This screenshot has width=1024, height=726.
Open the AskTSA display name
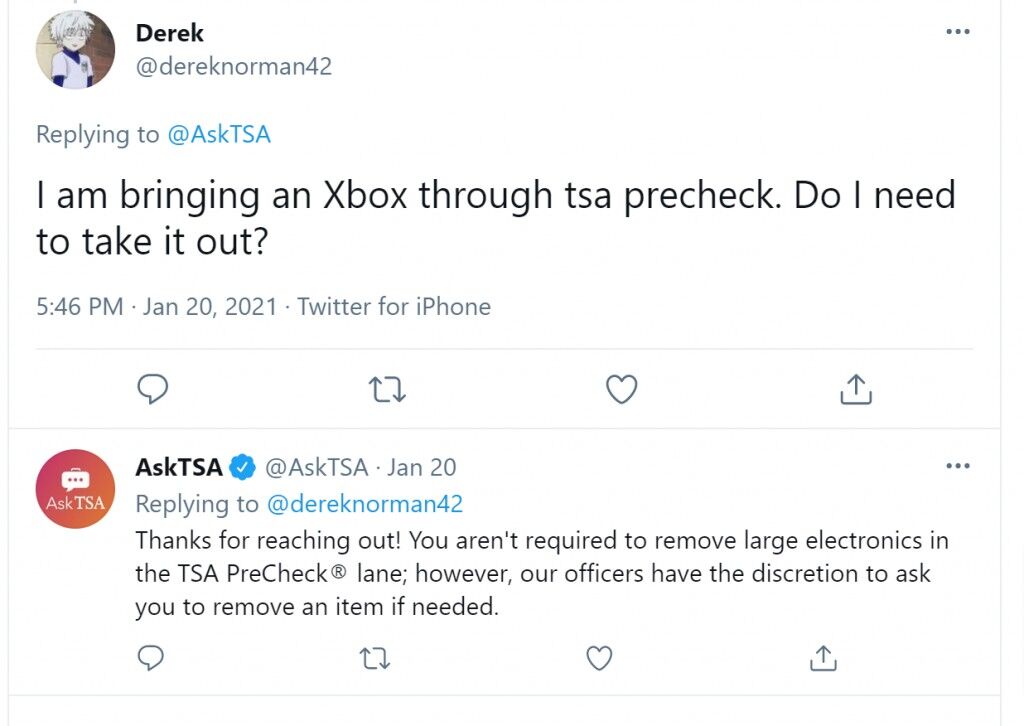click(179, 467)
